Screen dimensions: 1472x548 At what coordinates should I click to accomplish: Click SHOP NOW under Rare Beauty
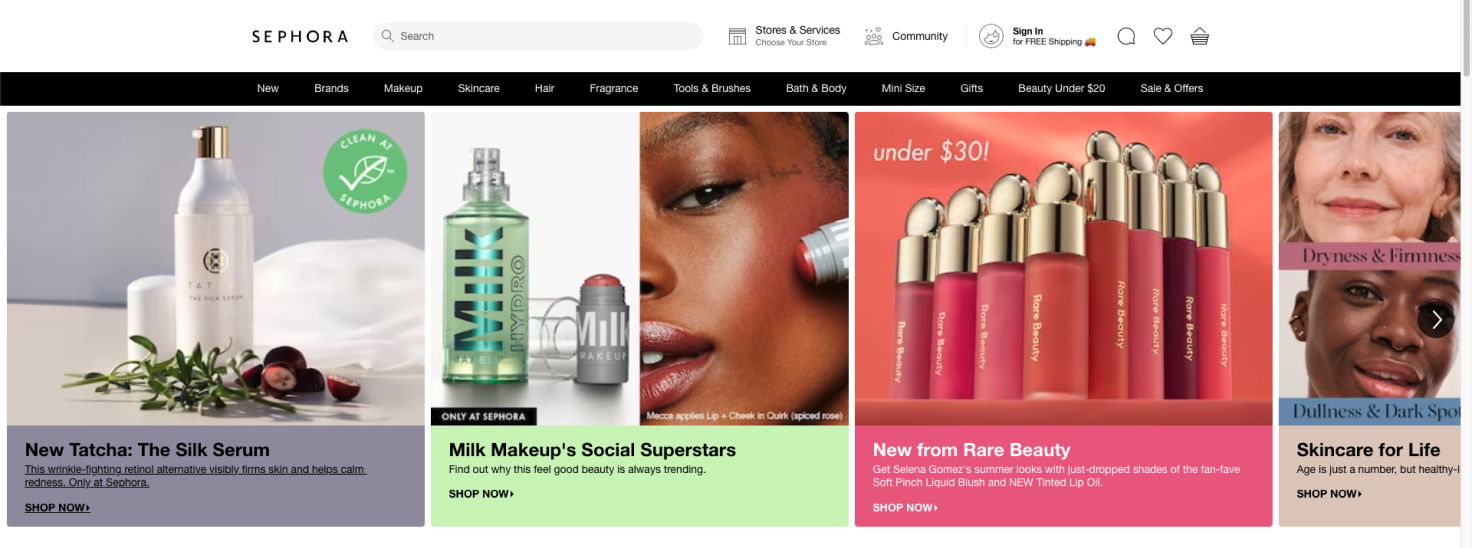[x=905, y=508]
